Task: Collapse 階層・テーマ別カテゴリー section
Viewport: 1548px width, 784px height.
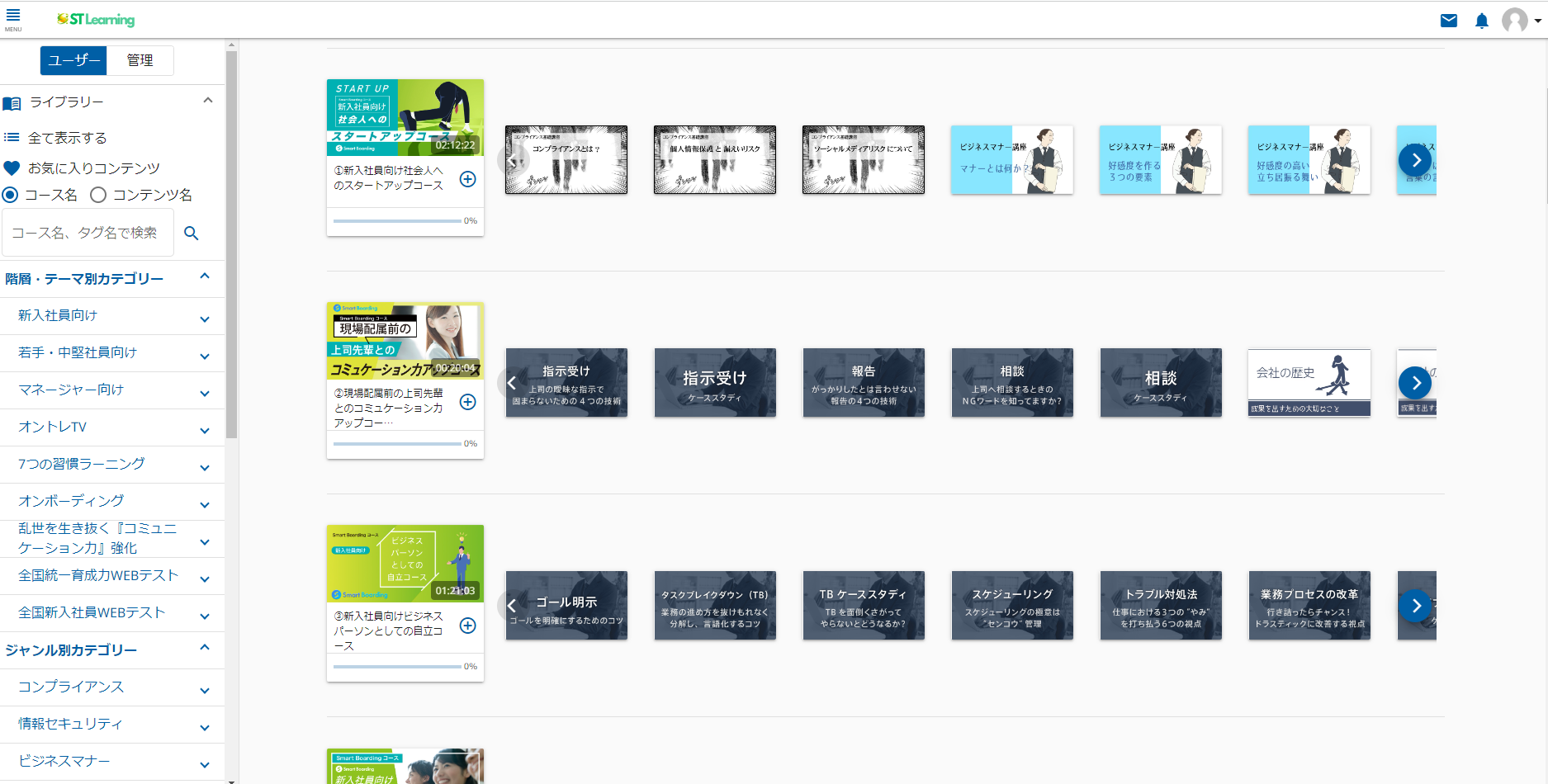Action: (205, 276)
